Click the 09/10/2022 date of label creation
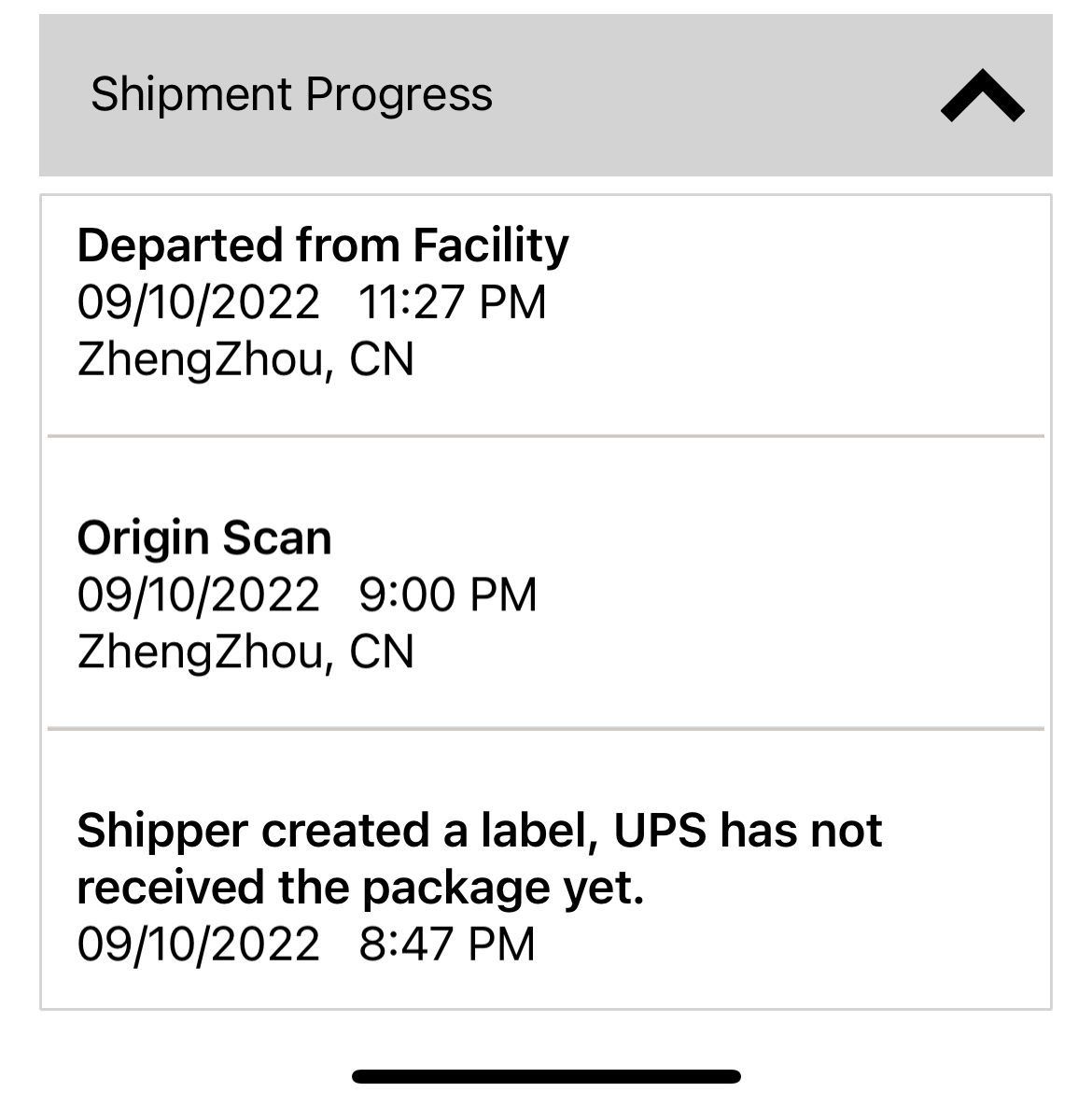The width and height of the screenshot is (1092, 1106). coord(198,943)
